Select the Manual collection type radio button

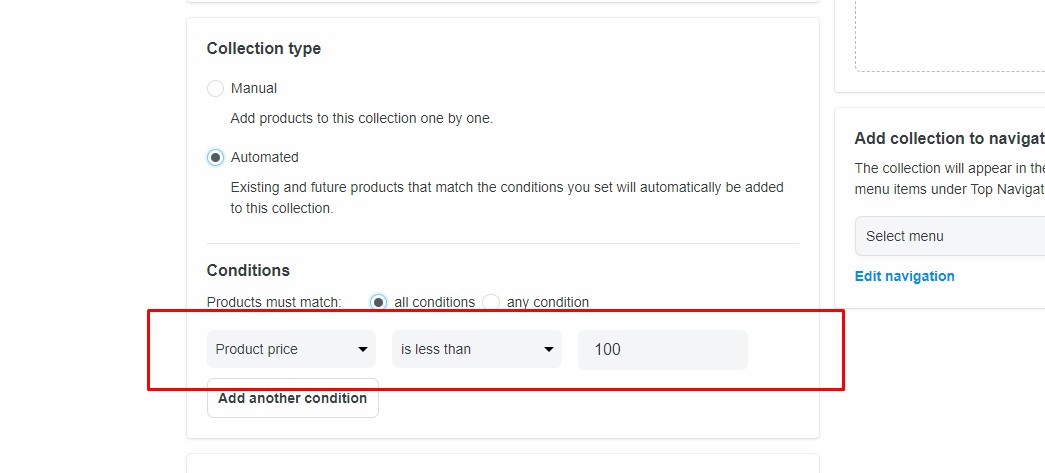click(x=215, y=89)
